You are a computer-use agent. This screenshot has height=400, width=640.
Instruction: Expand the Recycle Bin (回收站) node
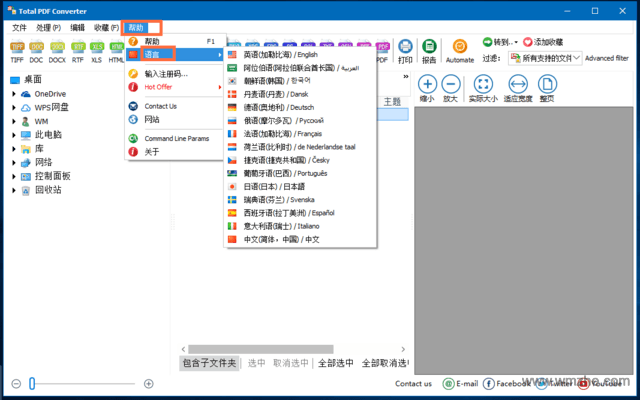pyautogui.click(x=14, y=190)
